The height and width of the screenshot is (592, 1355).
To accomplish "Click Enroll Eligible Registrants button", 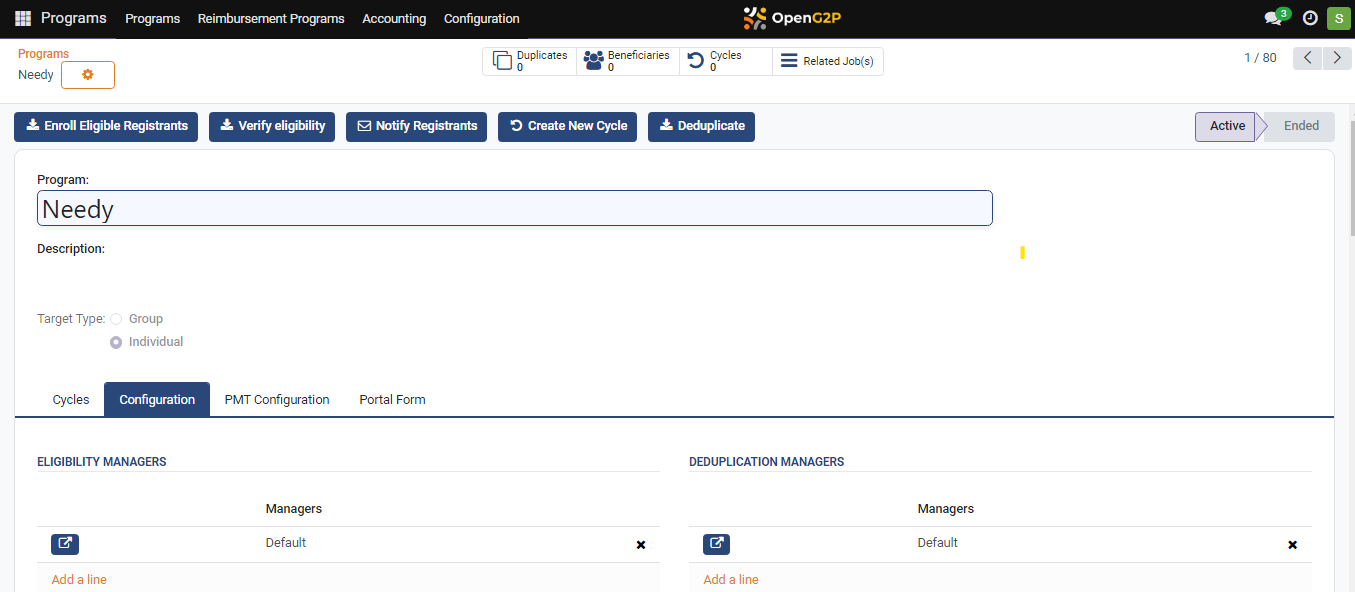I will point(106,127).
